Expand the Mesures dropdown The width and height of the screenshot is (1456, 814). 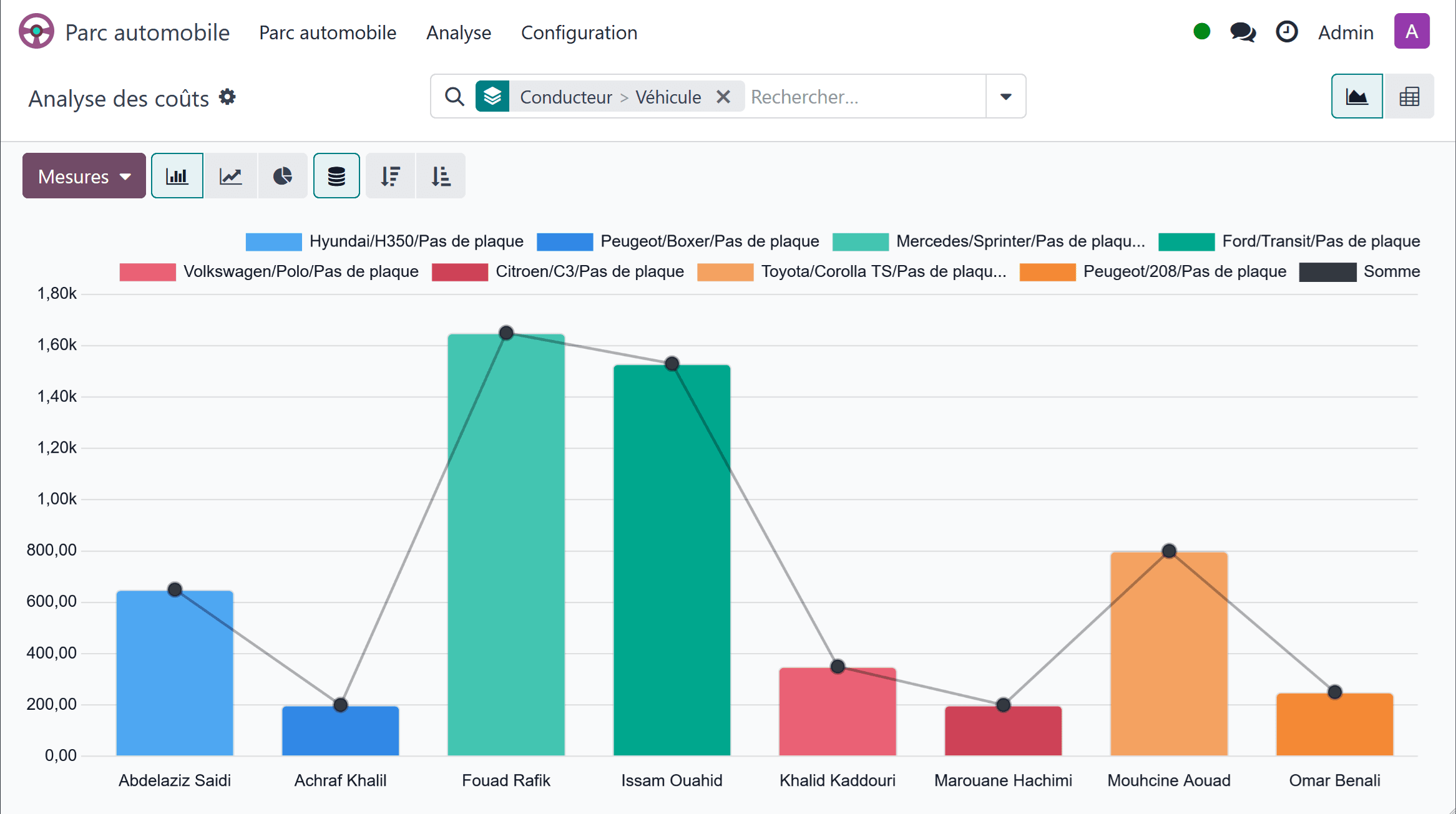[84, 176]
